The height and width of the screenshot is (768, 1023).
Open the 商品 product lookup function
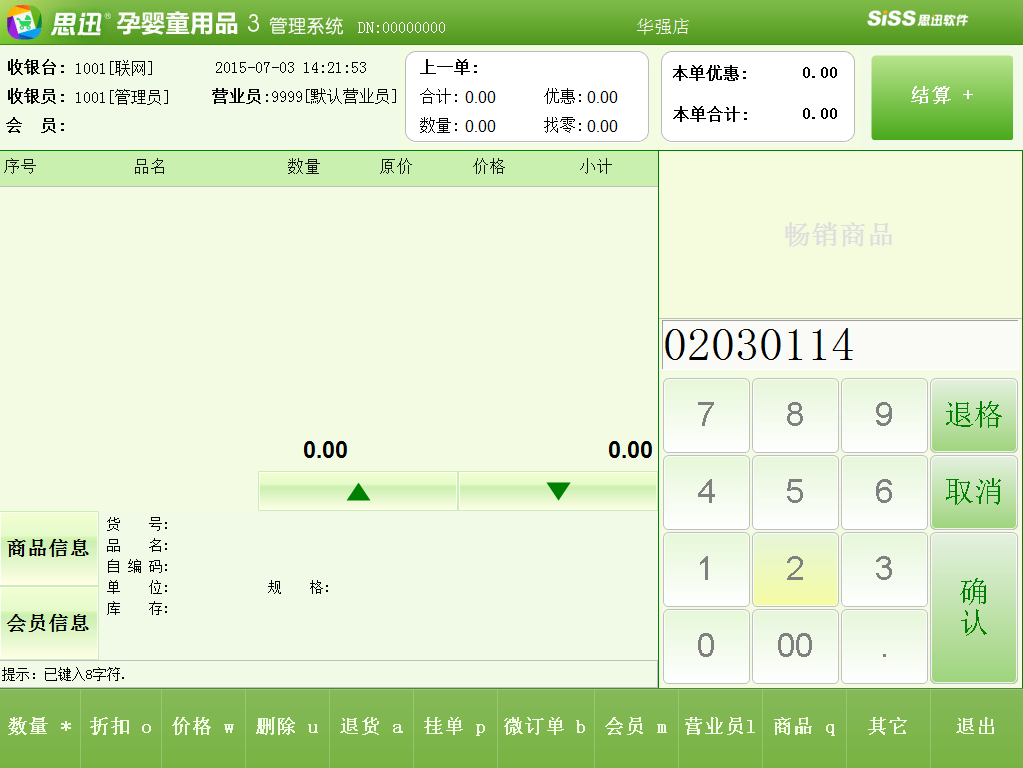click(x=803, y=728)
